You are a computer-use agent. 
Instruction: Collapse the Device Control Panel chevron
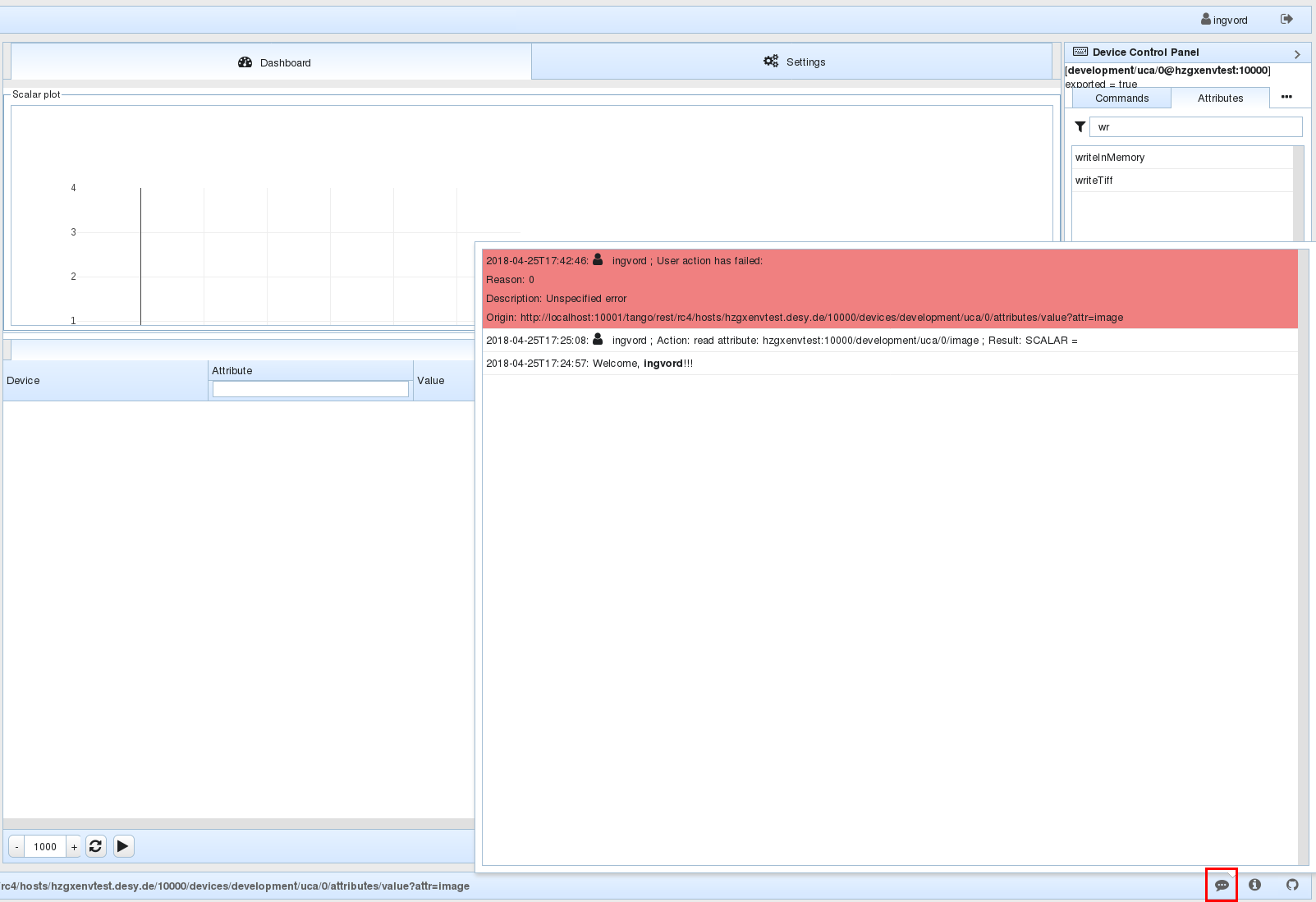click(1297, 54)
